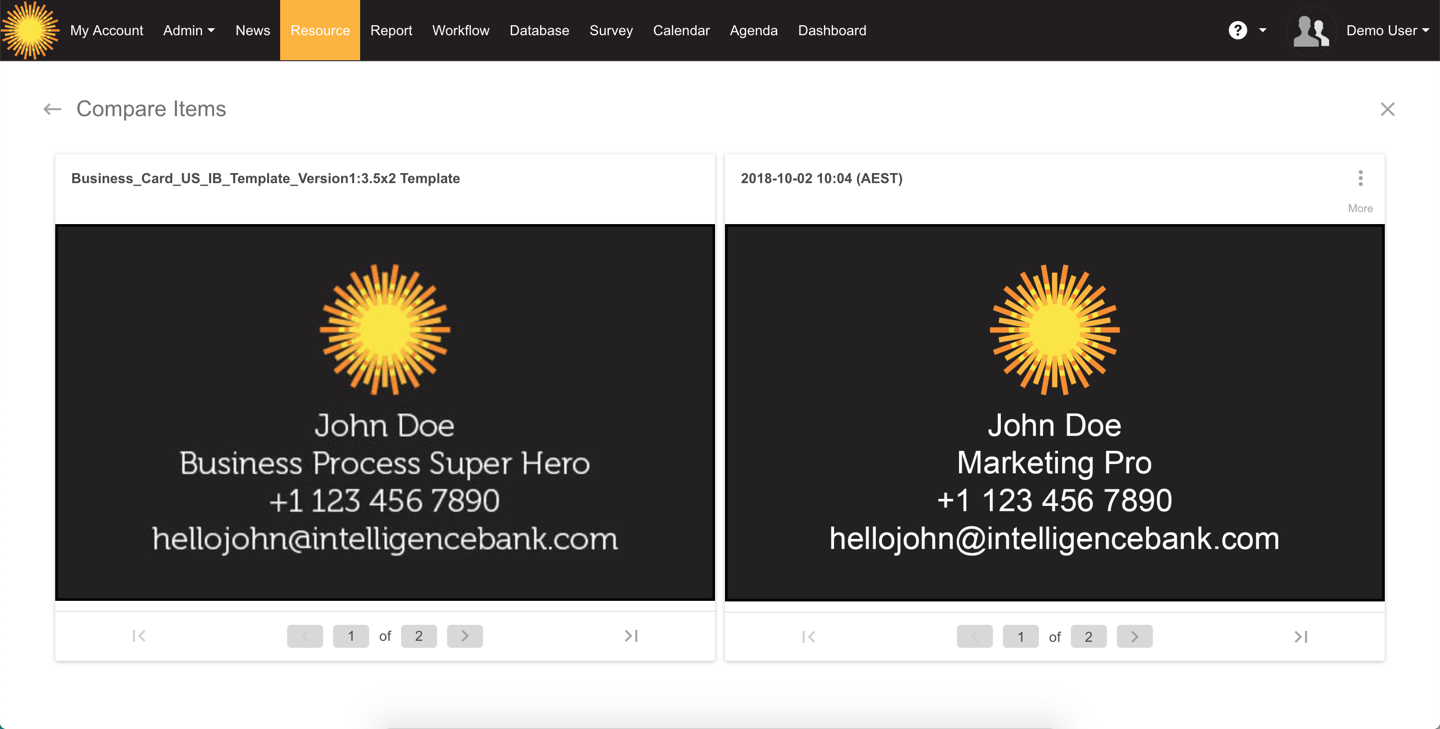Switch to the Resource tab

pos(319,30)
